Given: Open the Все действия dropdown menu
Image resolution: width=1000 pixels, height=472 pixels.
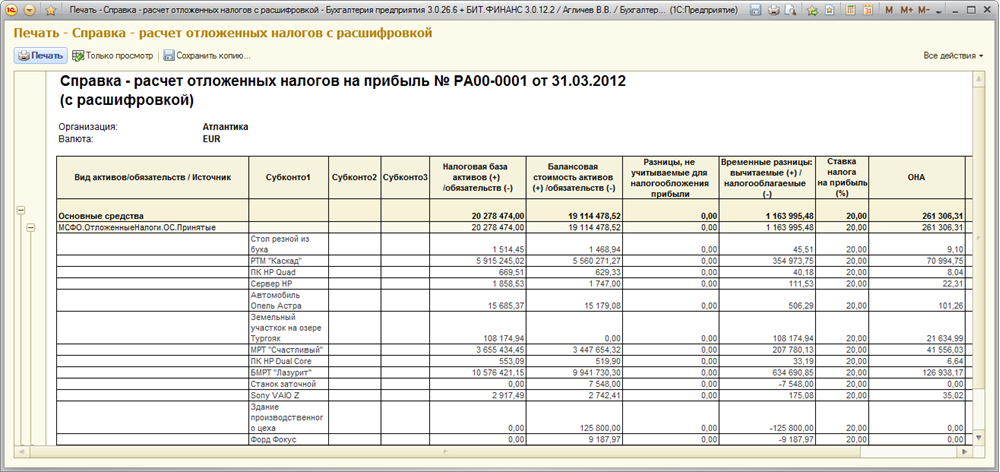Looking at the screenshot, I should pyautogui.click(x=952, y=55).
